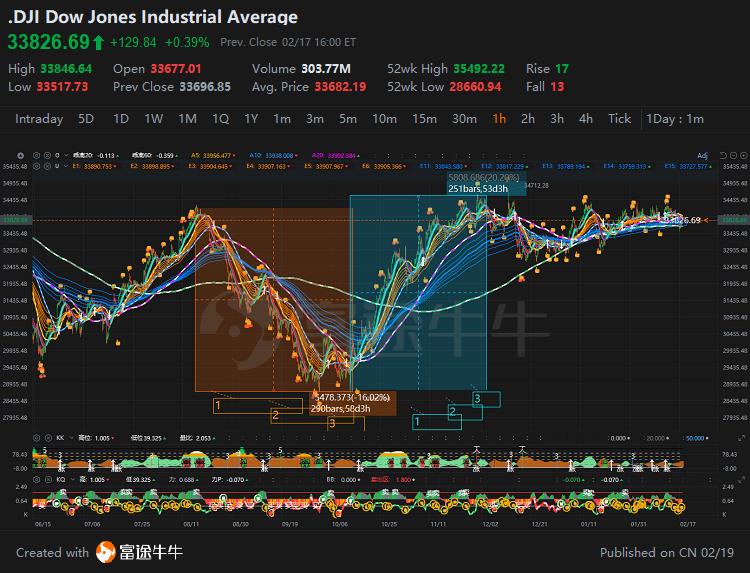Open settings gear for the main indicator row

[36, 155]
